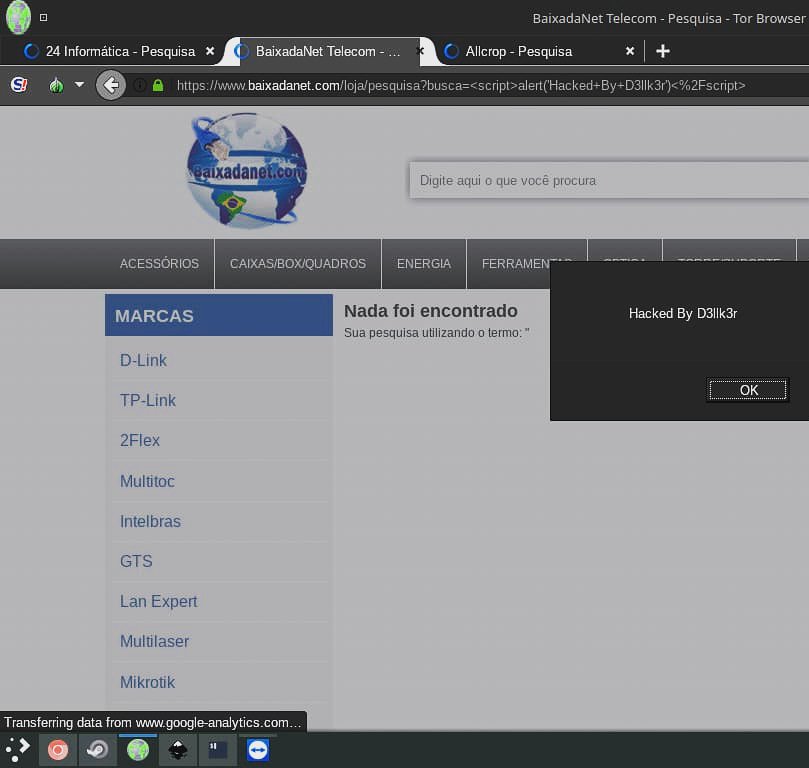Viewport: 809px width, 768px height.
Task: Expand the Tor button dropdown arrow
Action: [79, 84]
